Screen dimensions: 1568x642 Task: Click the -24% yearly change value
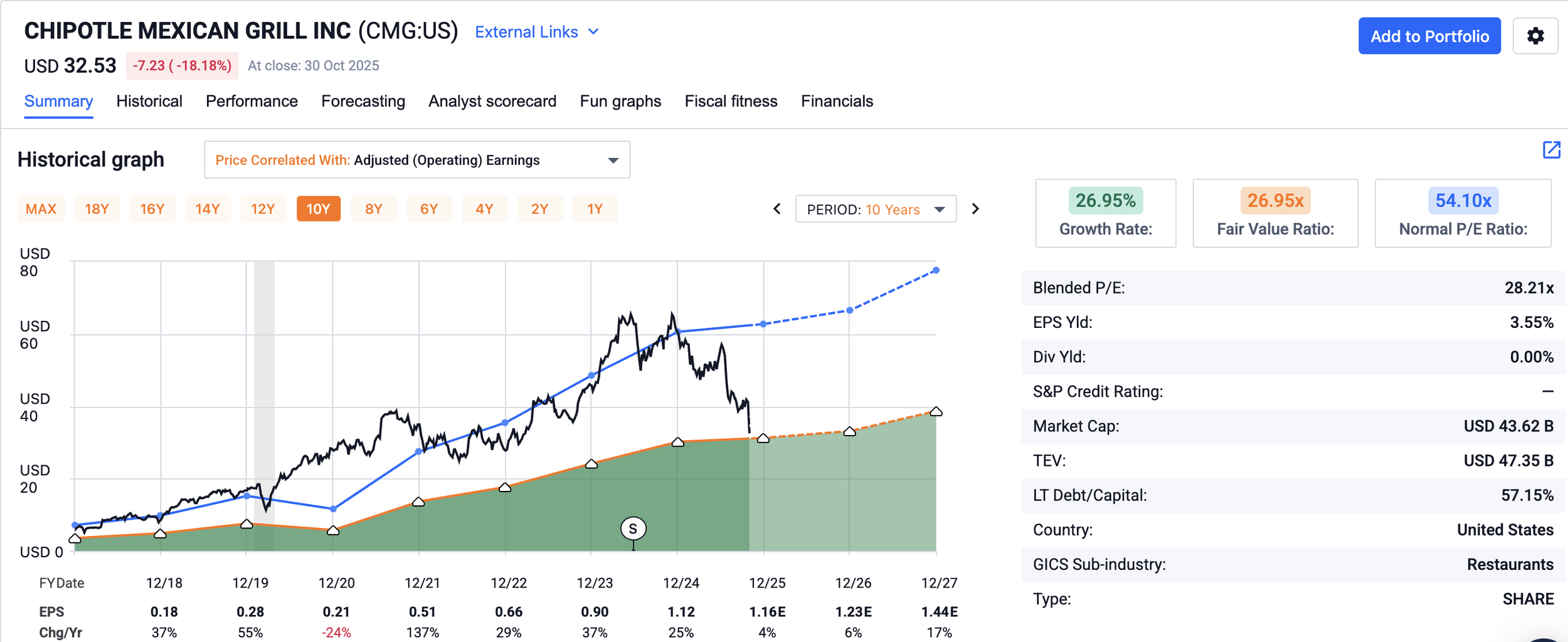336,633
